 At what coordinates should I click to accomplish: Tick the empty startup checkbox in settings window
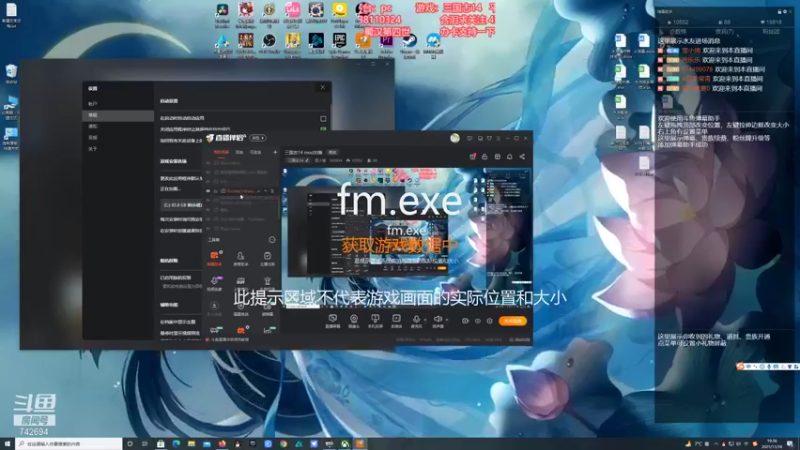[x=323, y=118]
